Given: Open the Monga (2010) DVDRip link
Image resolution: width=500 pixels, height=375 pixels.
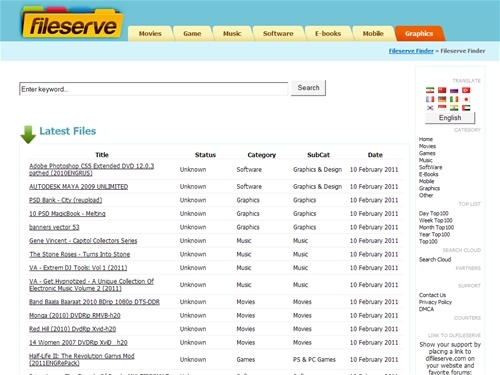Looking at the screenshot, I should [x=75, y=315].
